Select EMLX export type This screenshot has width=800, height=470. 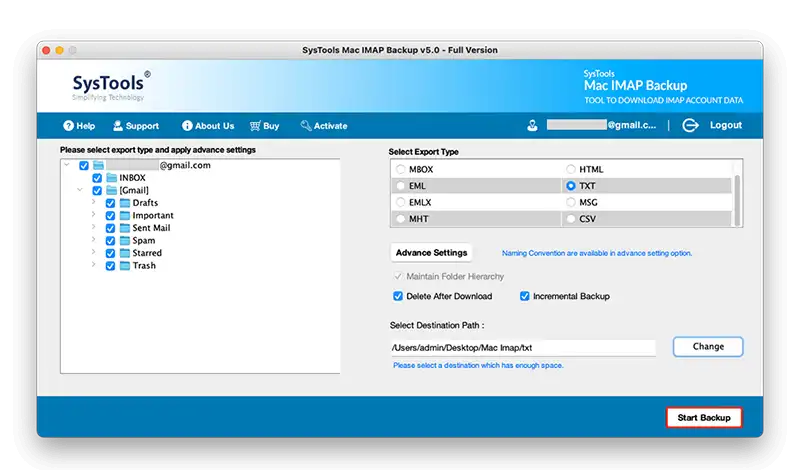coord(401,202)
